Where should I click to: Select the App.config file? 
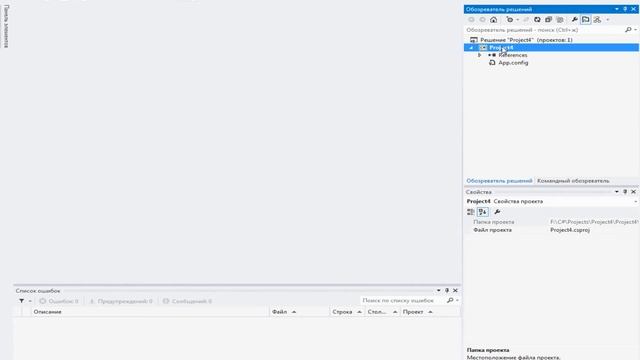(x=513, y=63)
